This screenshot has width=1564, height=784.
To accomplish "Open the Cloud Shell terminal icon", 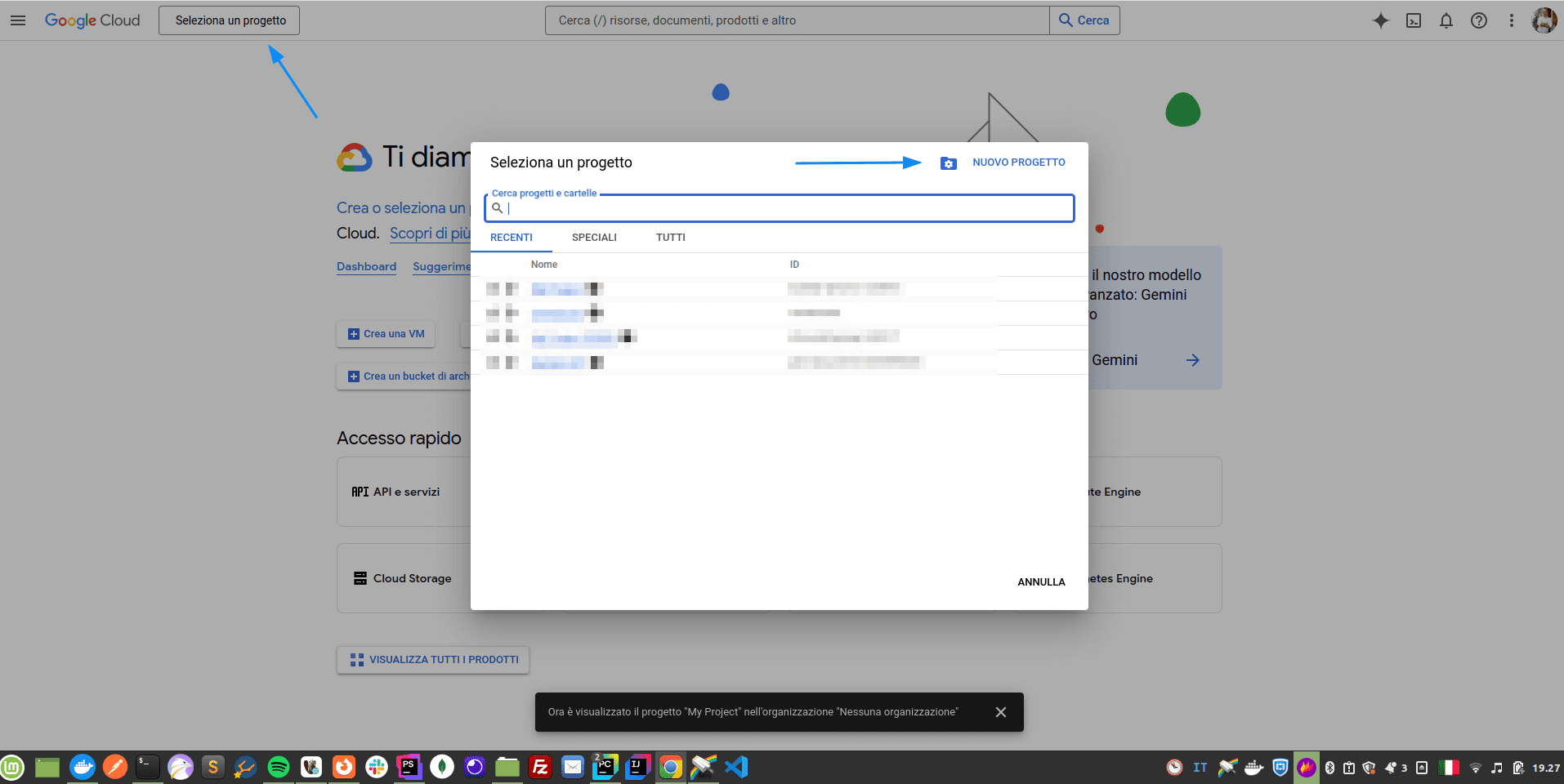I will pyautogui.click(x=1414, y=20).
